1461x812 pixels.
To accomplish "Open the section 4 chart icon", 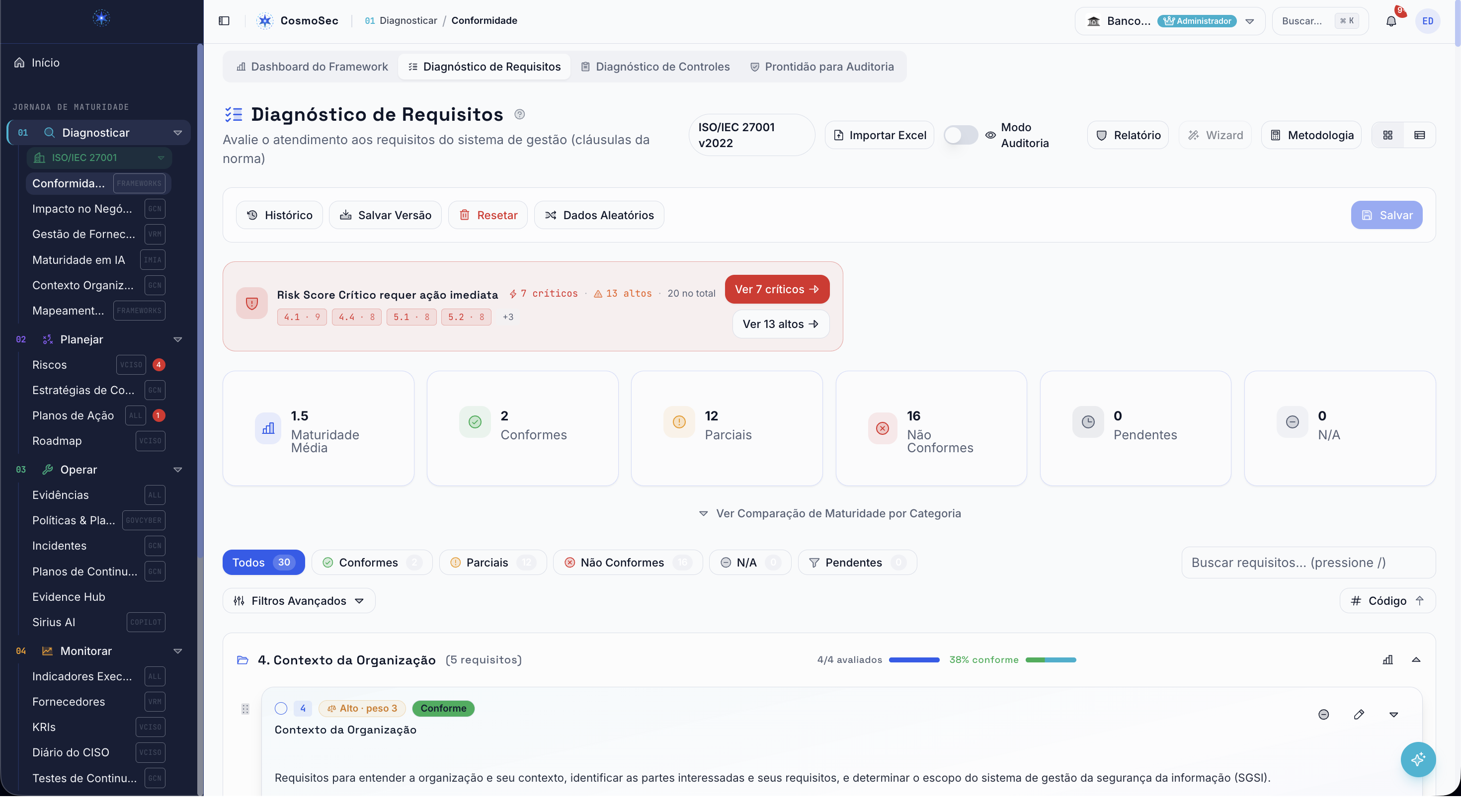I will [1388, 659].
